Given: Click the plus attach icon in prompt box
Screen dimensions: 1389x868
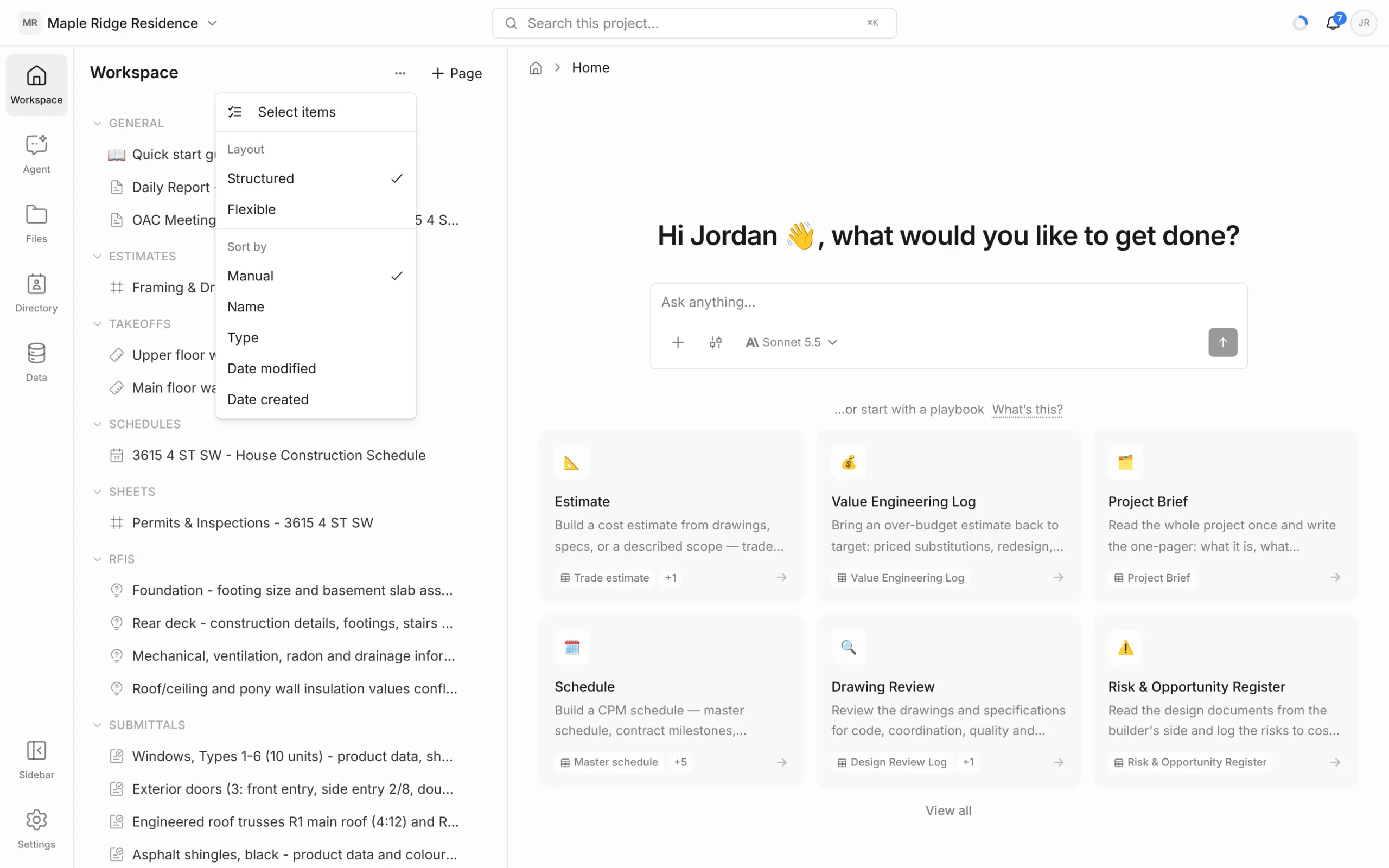Looking at the screenshot, I should click(x=678, y=342).
